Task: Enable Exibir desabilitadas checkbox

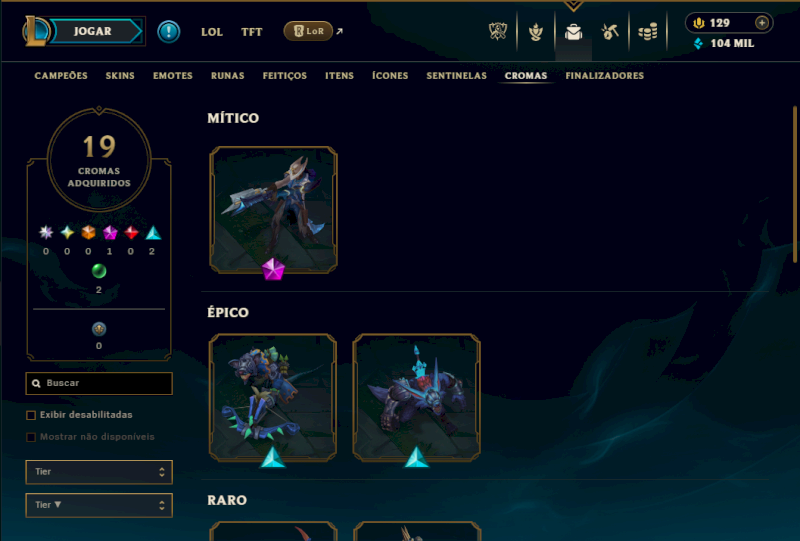Action: click(31, 415)
